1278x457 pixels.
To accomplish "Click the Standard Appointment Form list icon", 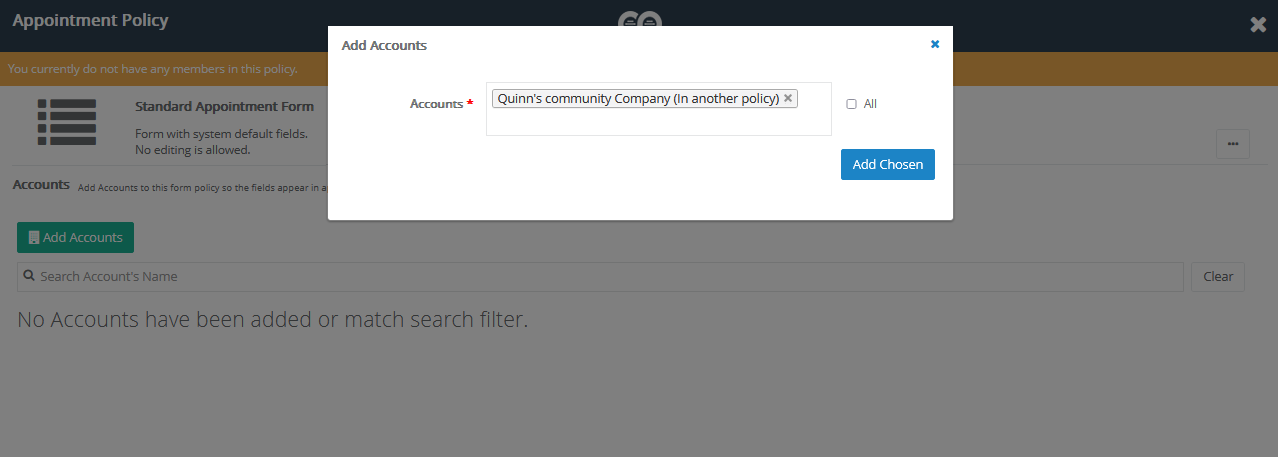I will coord(67,123).
